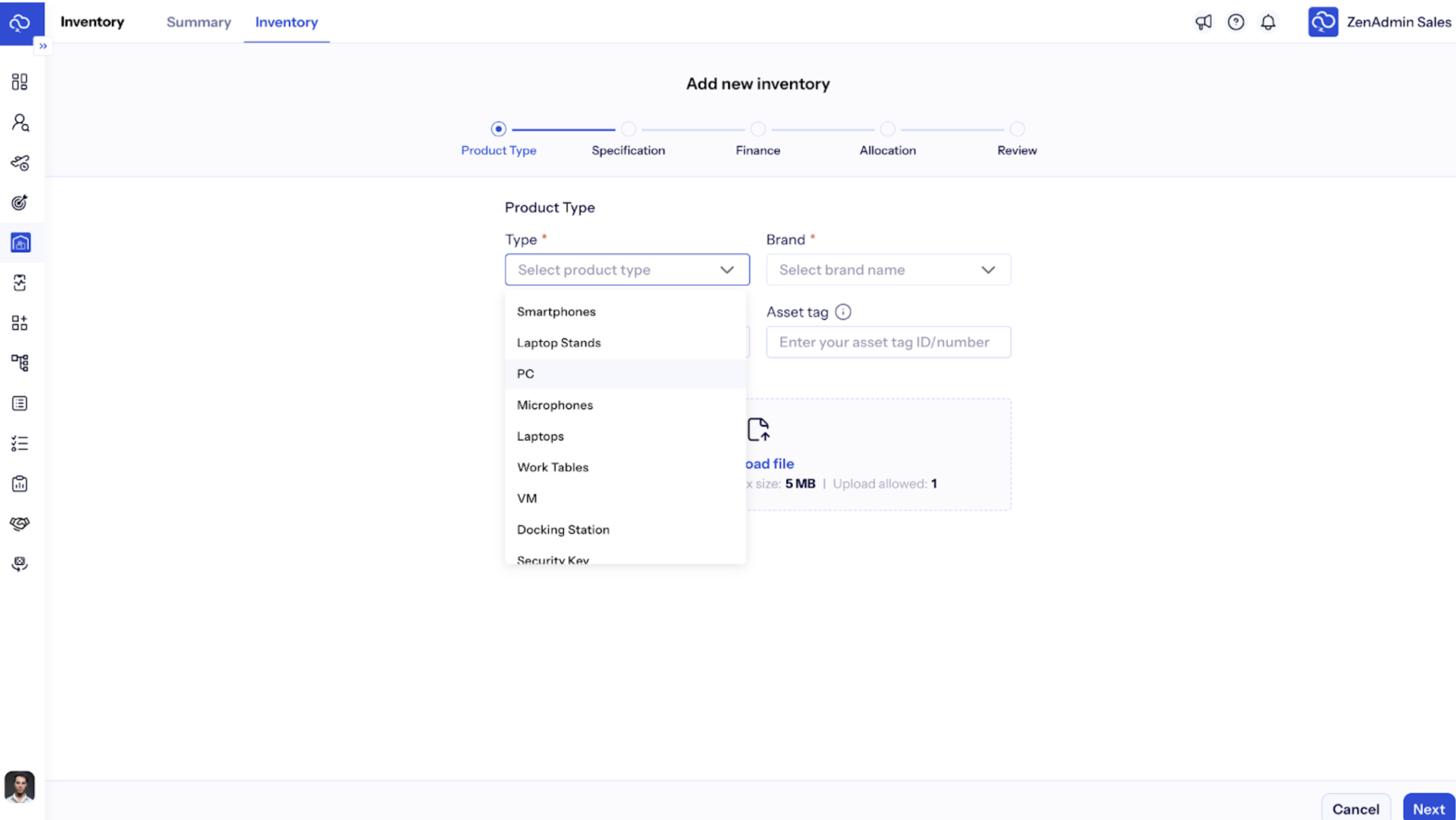Open the announcements megaphone icon
This screenshot has height=820, width=1456.
[1203, 22]
